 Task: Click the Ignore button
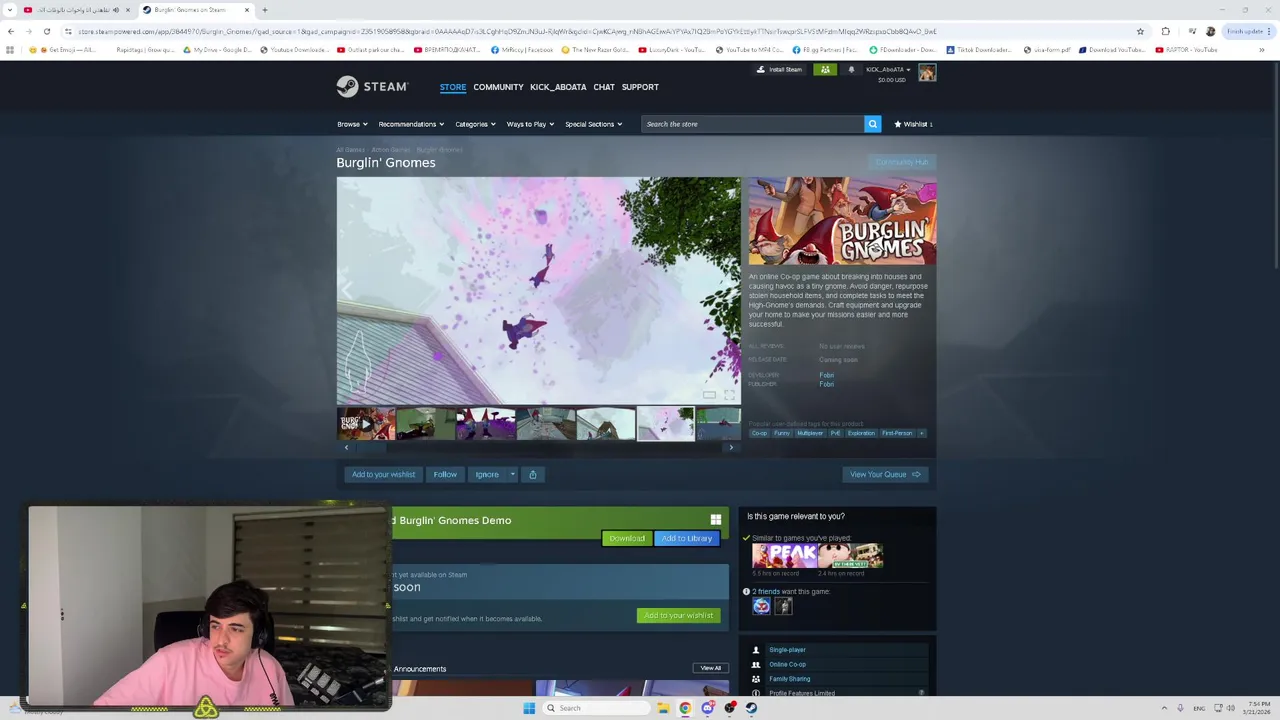[x=487, y=474]
